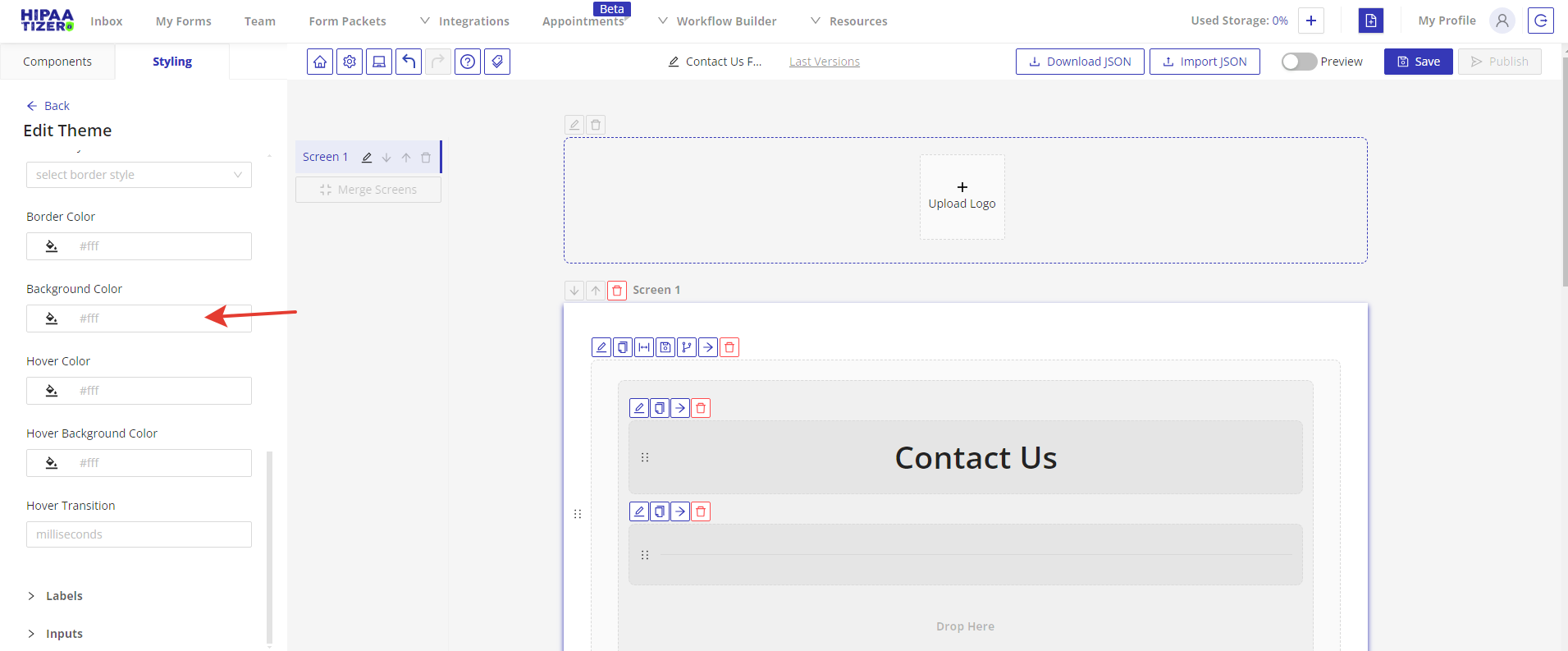Click the Background Color picker icon
Viewport: 1568px width, 651px height.
(x=52, y=319)
